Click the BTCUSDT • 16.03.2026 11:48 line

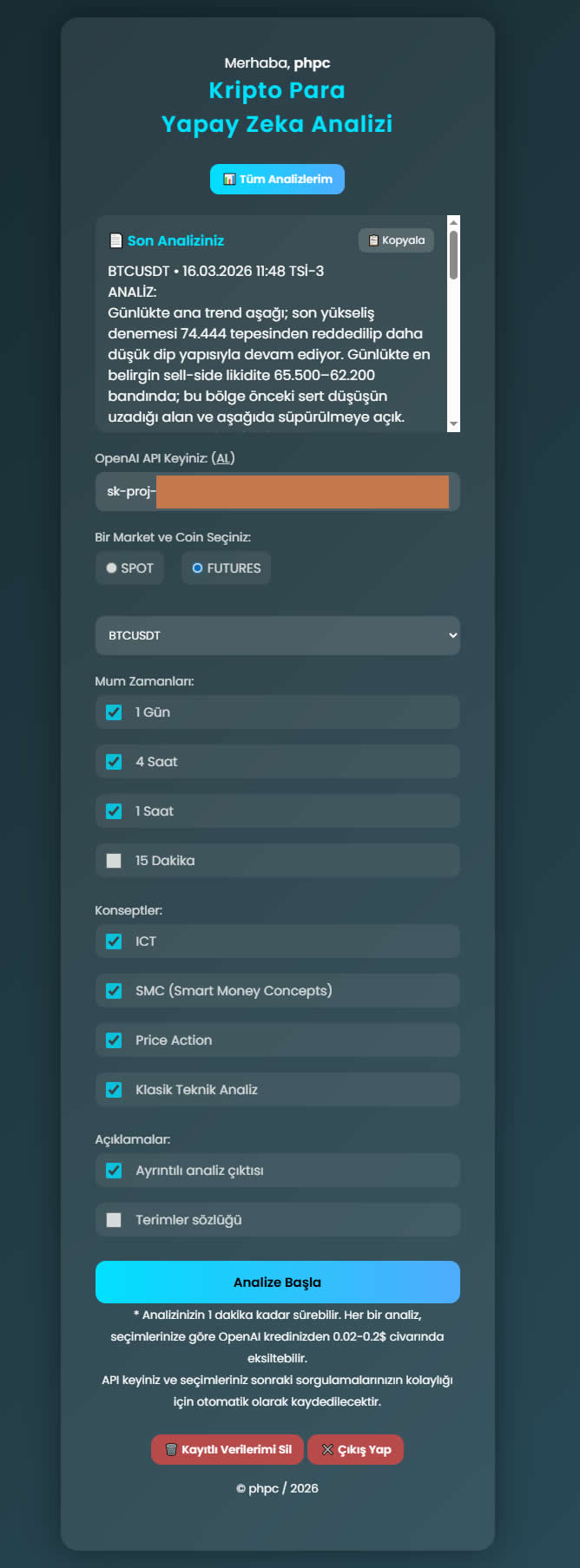(x=216, y=272)
